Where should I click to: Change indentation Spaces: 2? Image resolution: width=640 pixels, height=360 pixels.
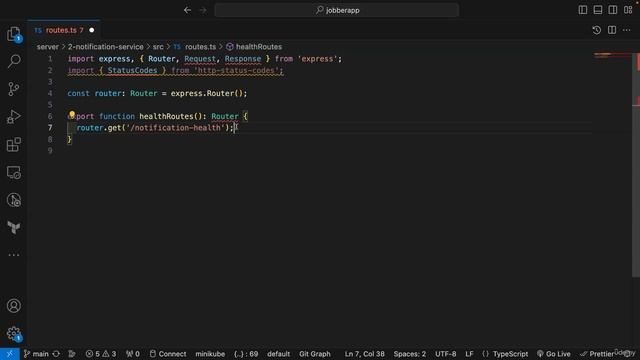(409, 354)
